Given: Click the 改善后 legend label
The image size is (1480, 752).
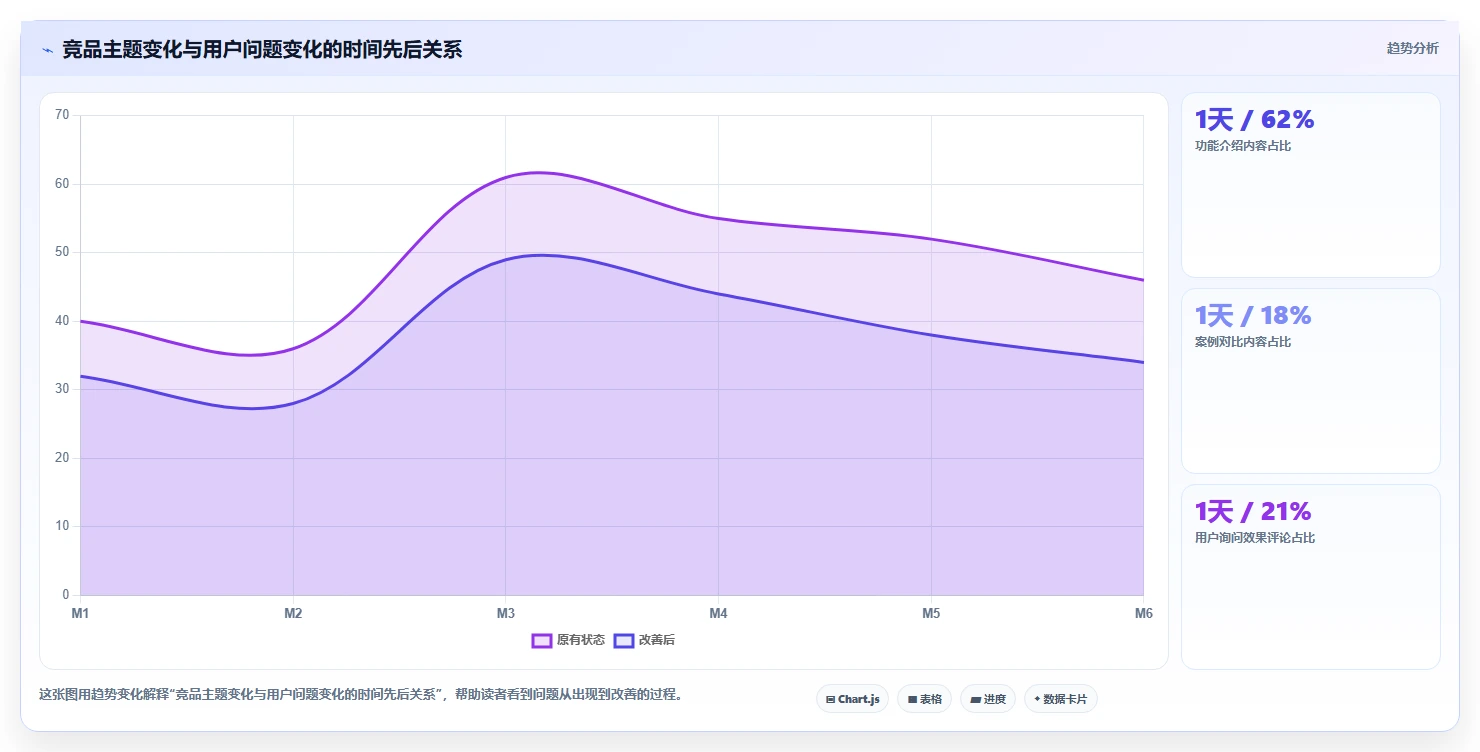Looking at the screenshot, I should 657,641.
